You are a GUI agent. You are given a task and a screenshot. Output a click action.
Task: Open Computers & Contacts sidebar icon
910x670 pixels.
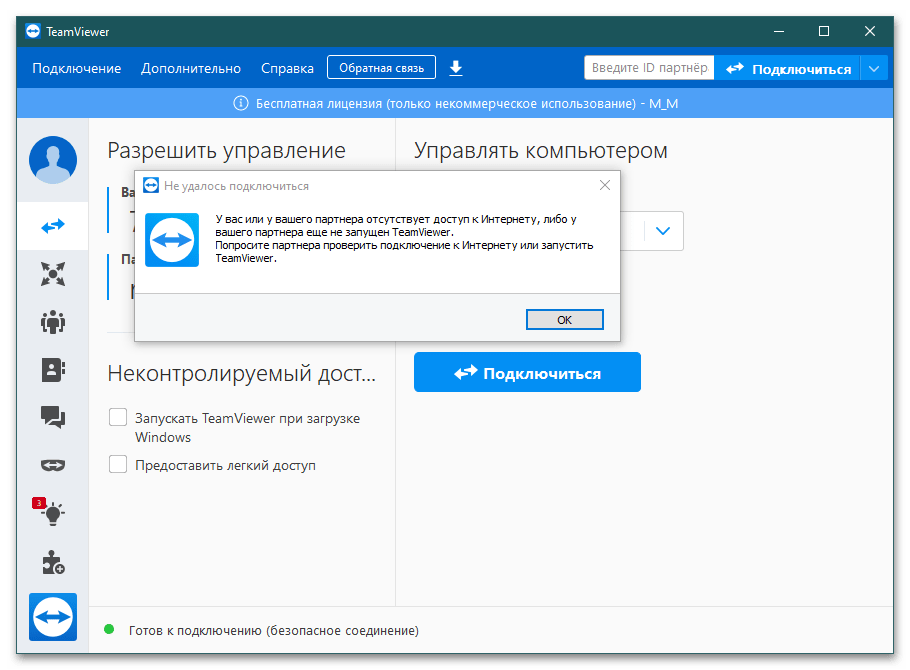coord(53,370)
